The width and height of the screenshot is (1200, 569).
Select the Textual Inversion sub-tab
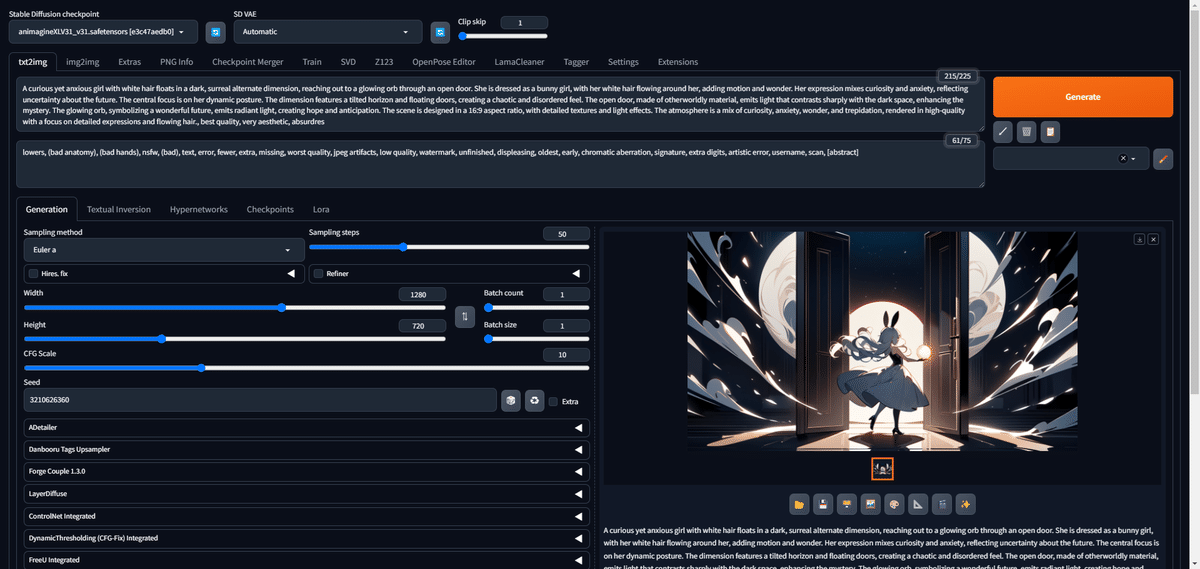(119, 209)
